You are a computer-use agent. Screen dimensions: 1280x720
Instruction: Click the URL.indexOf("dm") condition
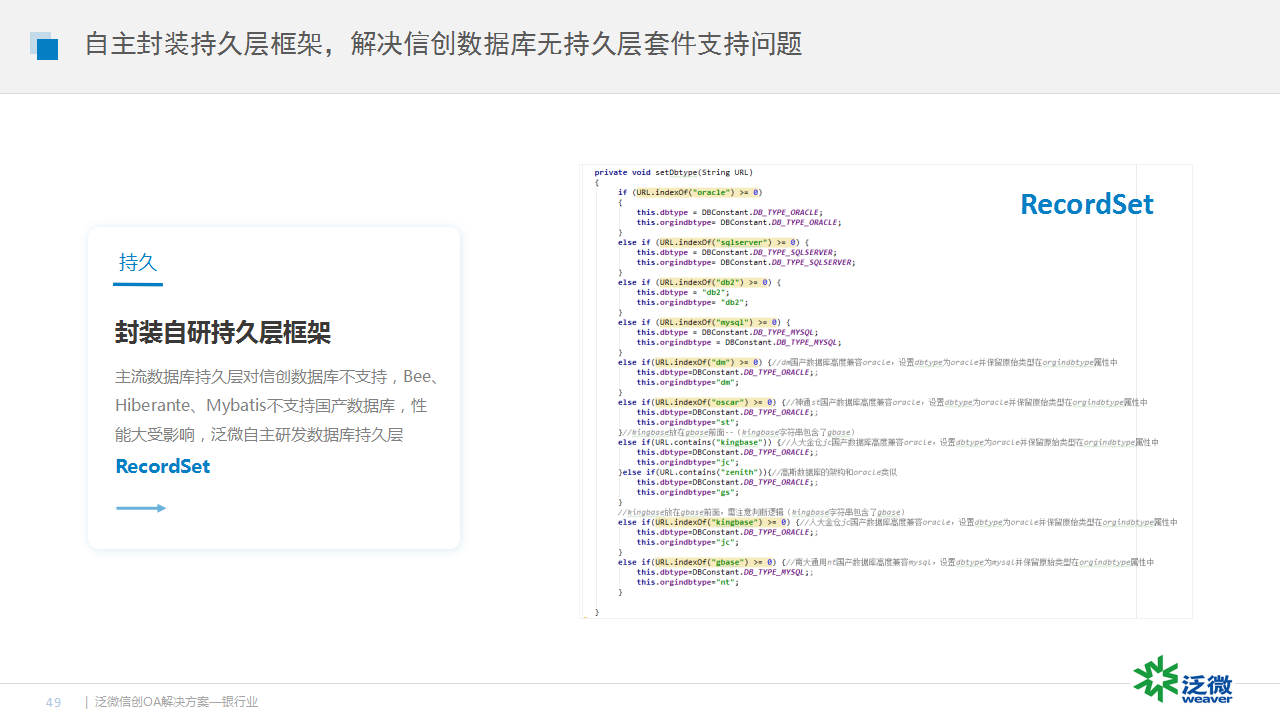tap(709, 362)
